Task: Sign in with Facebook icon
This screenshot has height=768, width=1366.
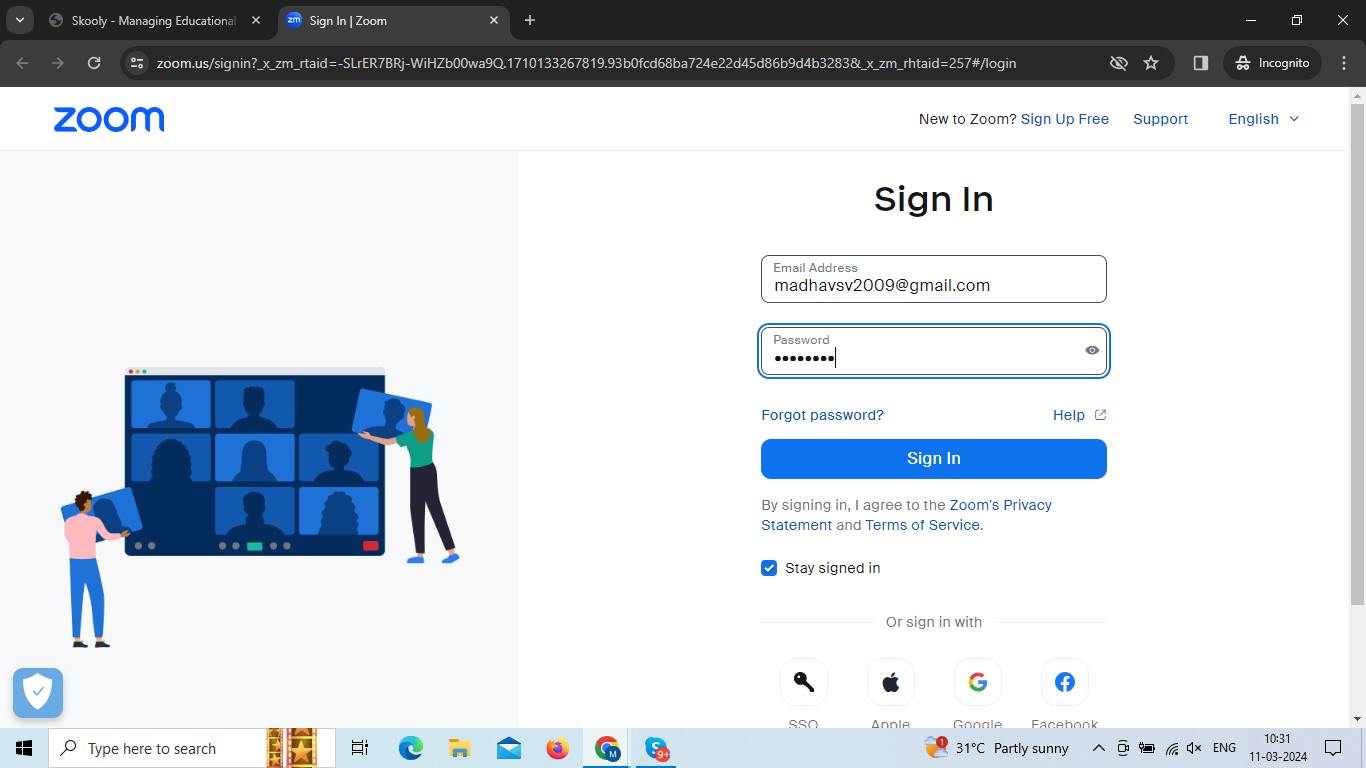Action: (x=1064, y=682)
